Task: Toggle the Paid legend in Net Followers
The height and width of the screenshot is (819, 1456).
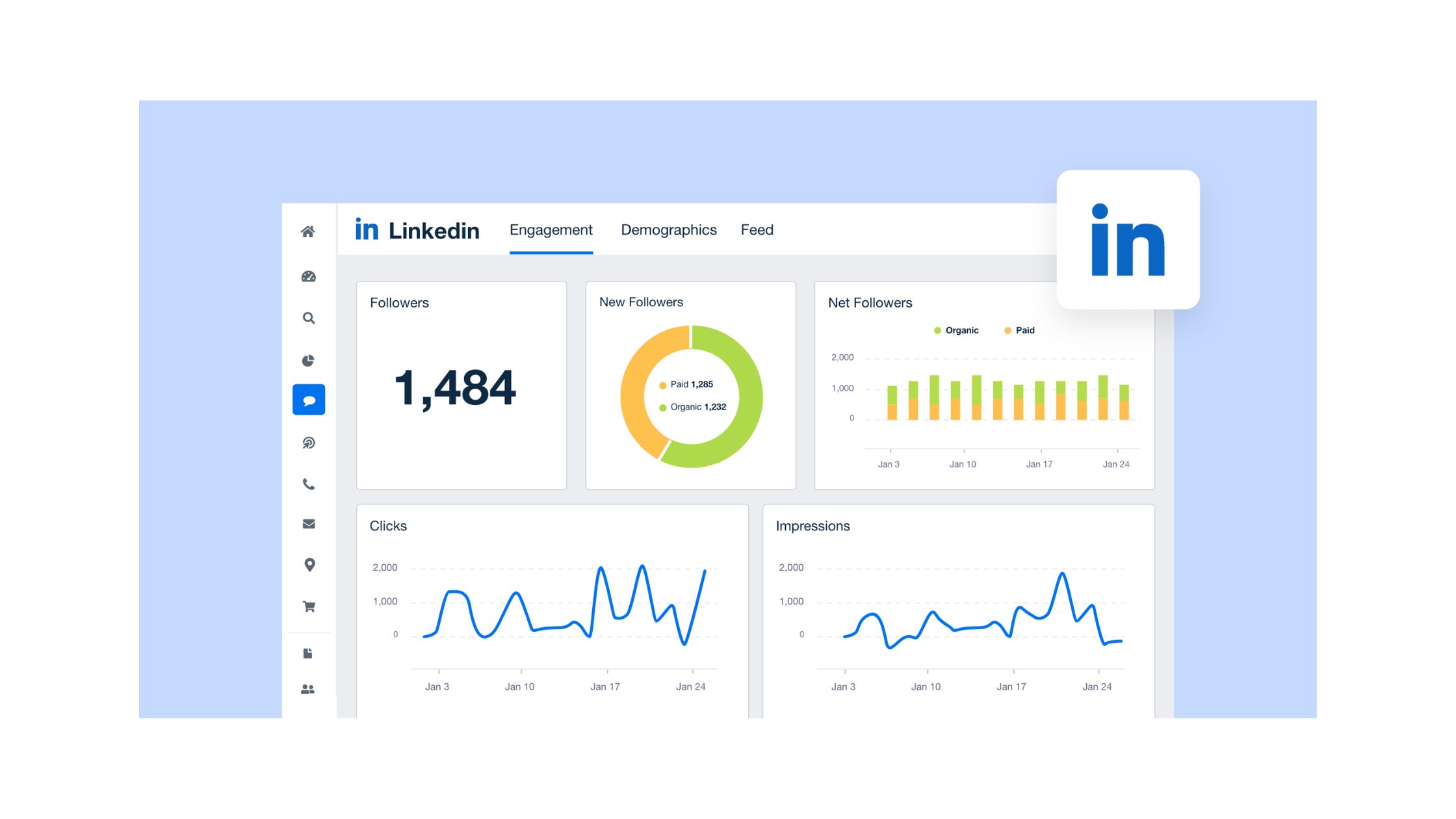Action: (1019, 330)
